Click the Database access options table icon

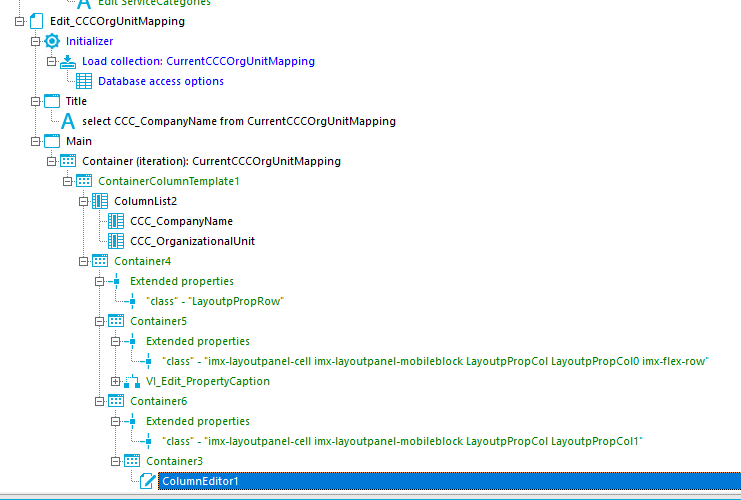(x=84, y=81)
